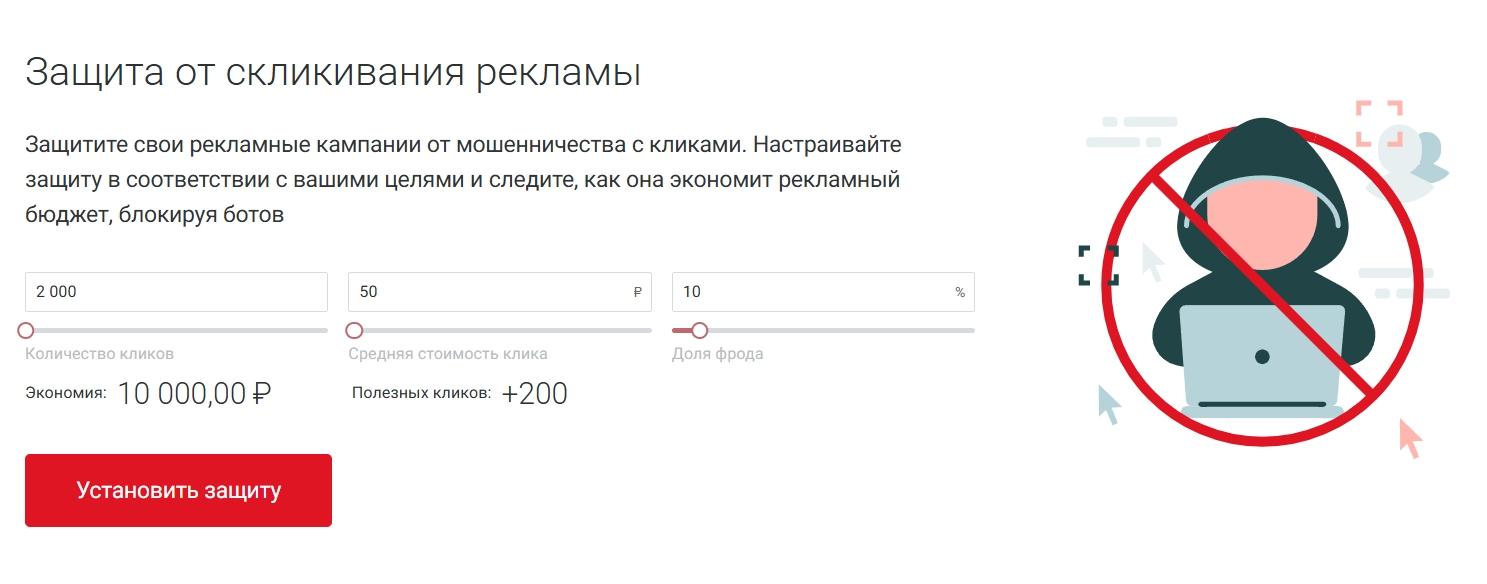Click the "Доля фрода" label text
Image resolution: width=1487 pixels, height=584 pixels.
coord(717,354)
